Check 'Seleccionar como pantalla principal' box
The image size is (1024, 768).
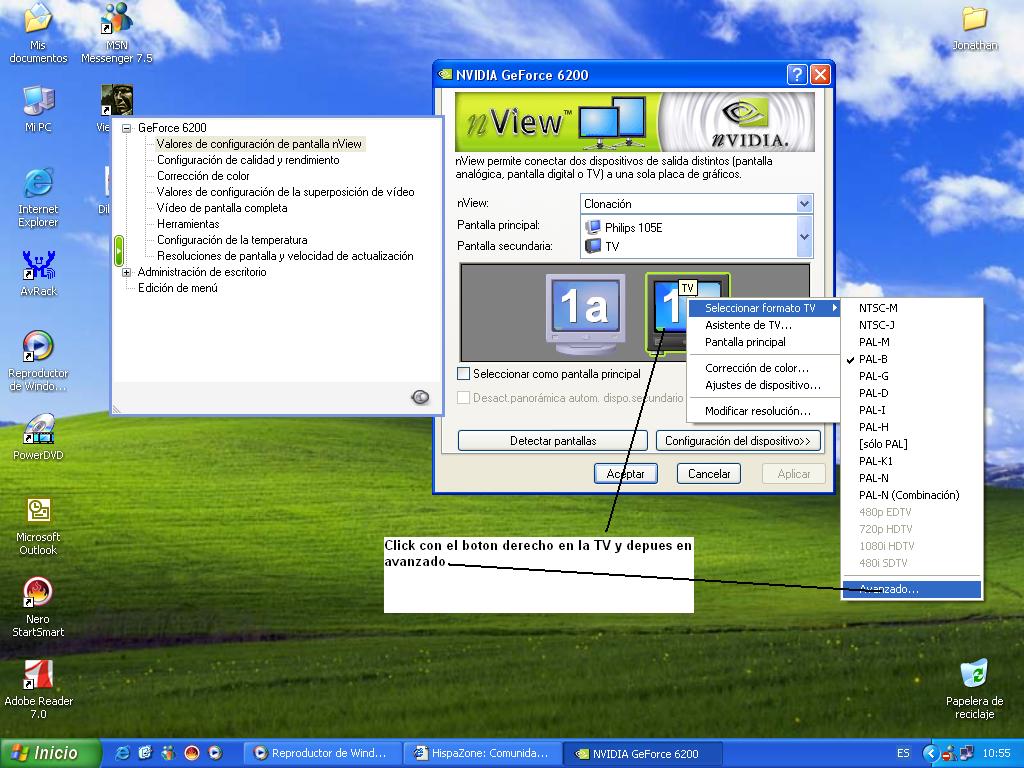tap(463, 374)
